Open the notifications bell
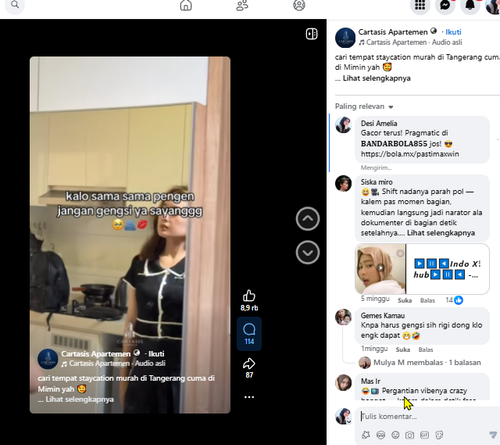 point(470,5)
